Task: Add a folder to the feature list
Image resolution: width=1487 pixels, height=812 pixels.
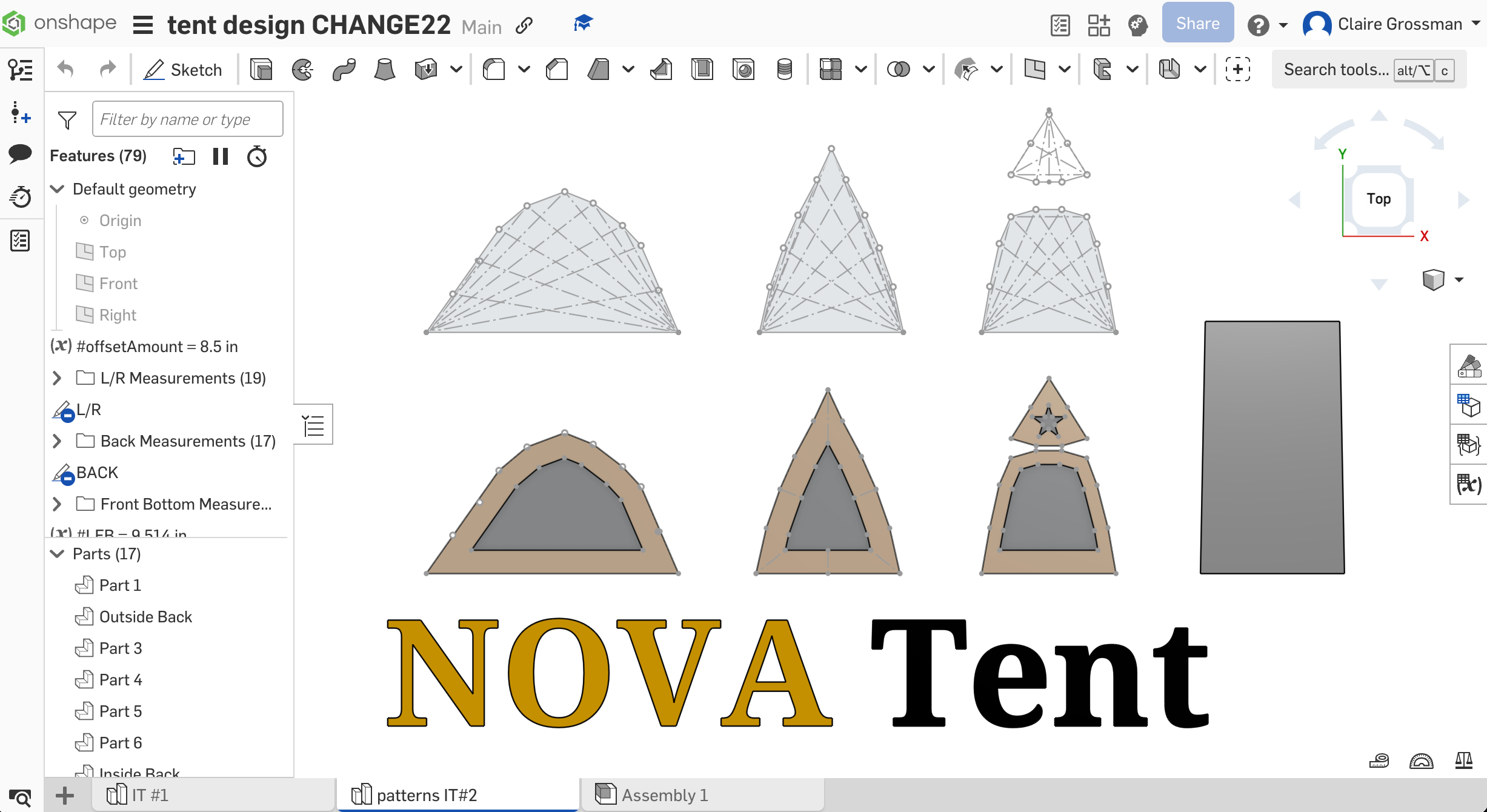Action: coord(184,156)
